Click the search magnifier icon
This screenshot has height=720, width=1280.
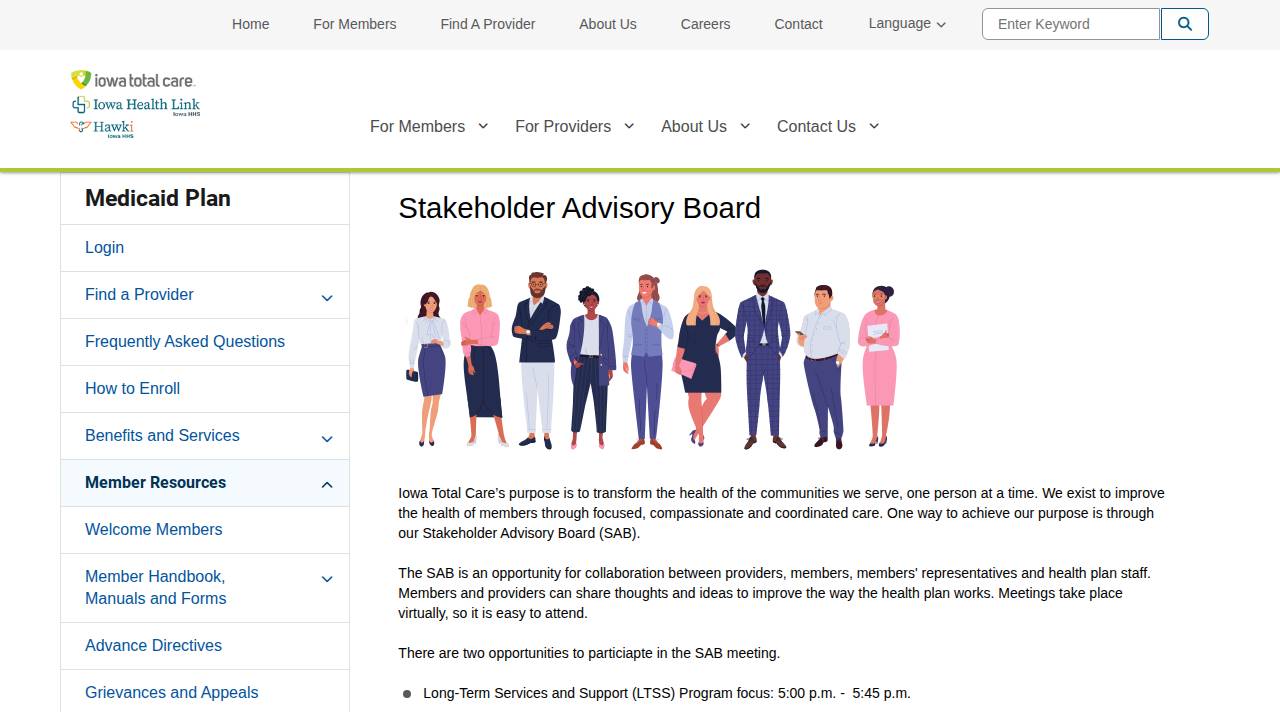[1184, 24]
